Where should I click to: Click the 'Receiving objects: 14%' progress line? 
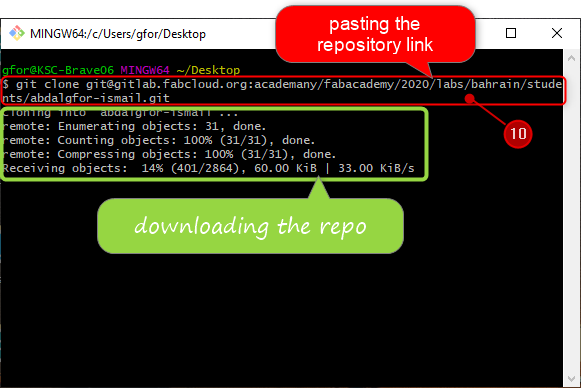coord(208,168)
